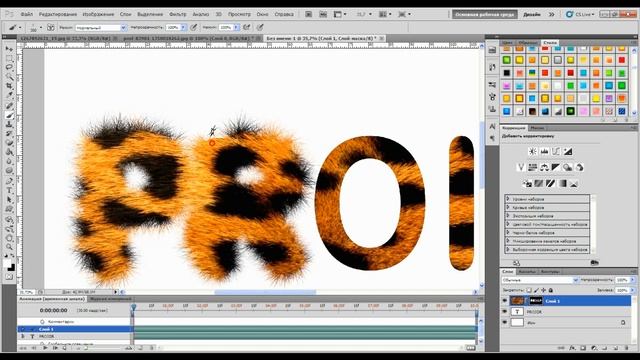Image resolution: width=640 pixels, height=360 pixels.
Task: Add a Color Balance adjustment
Action: pyautogui.click(x=544, y=167)
